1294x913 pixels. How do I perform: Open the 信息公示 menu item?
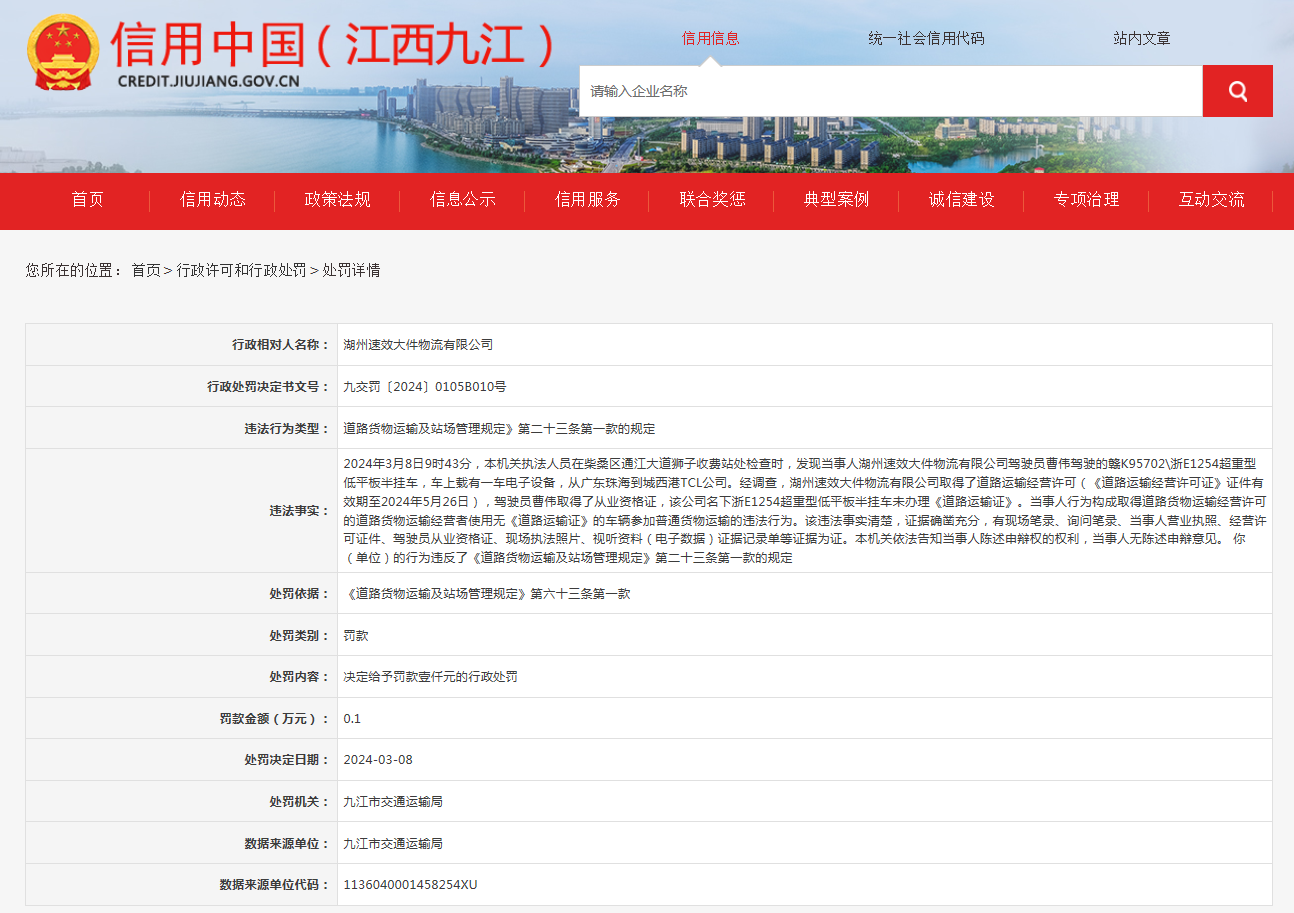[462, 199]
